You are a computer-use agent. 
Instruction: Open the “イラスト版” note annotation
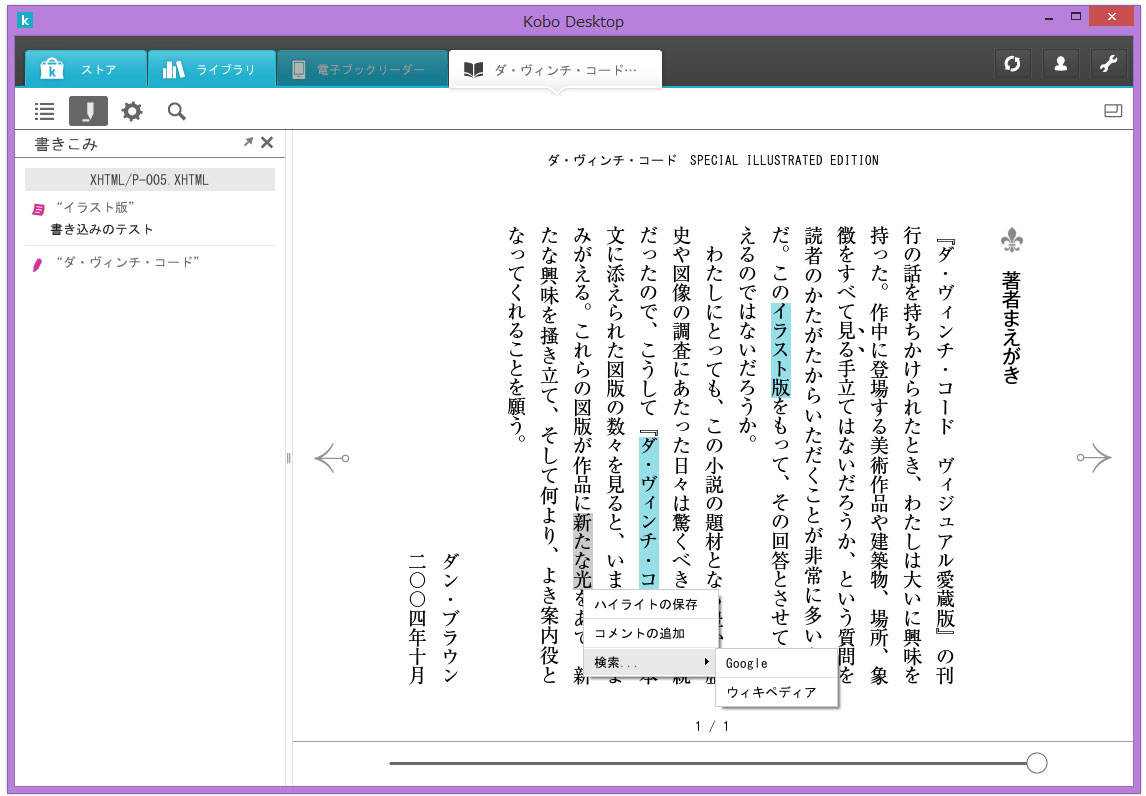[95, 208]
